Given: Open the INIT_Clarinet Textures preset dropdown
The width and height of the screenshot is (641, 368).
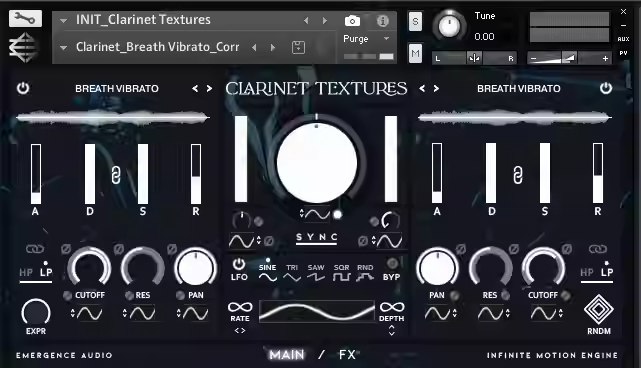Looking at the screenshot, I should [x=63, y=20].
